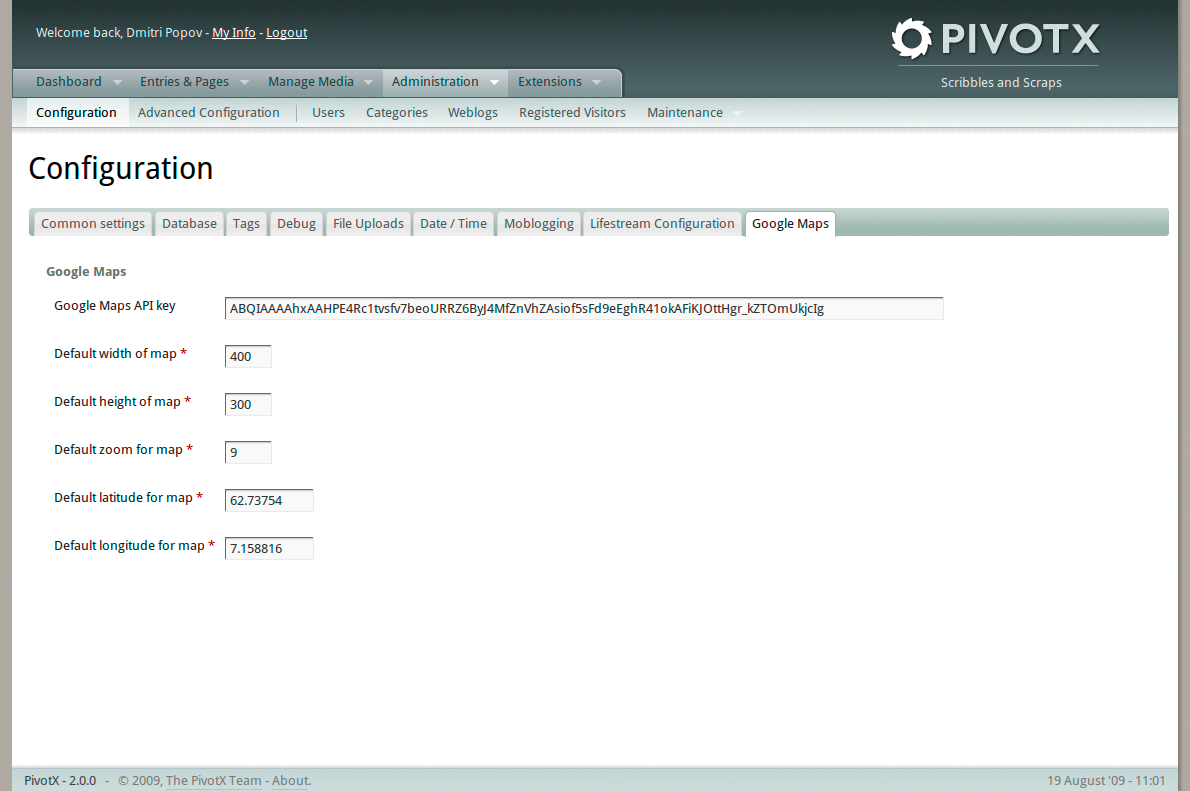The height and width of the screenshot is (791, 1190).
Task: Click the 'Google Maps API key' label
Action: (x=115, y=305)
